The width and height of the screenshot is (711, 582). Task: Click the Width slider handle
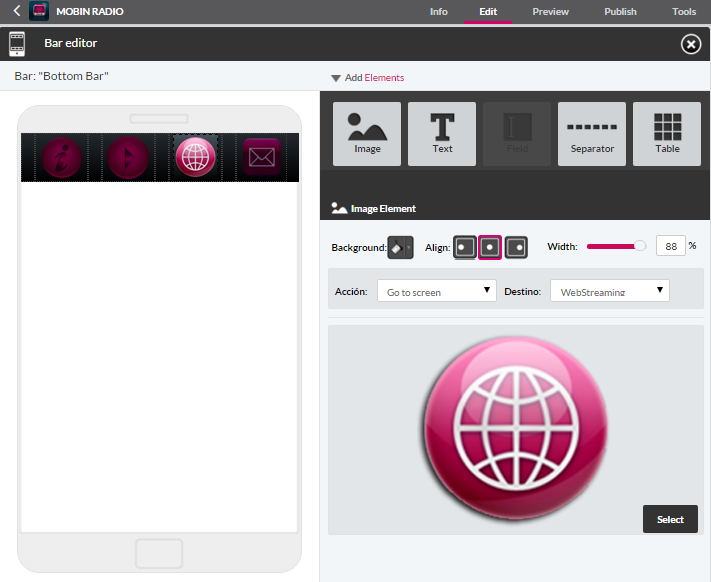[x=640, y=246]
